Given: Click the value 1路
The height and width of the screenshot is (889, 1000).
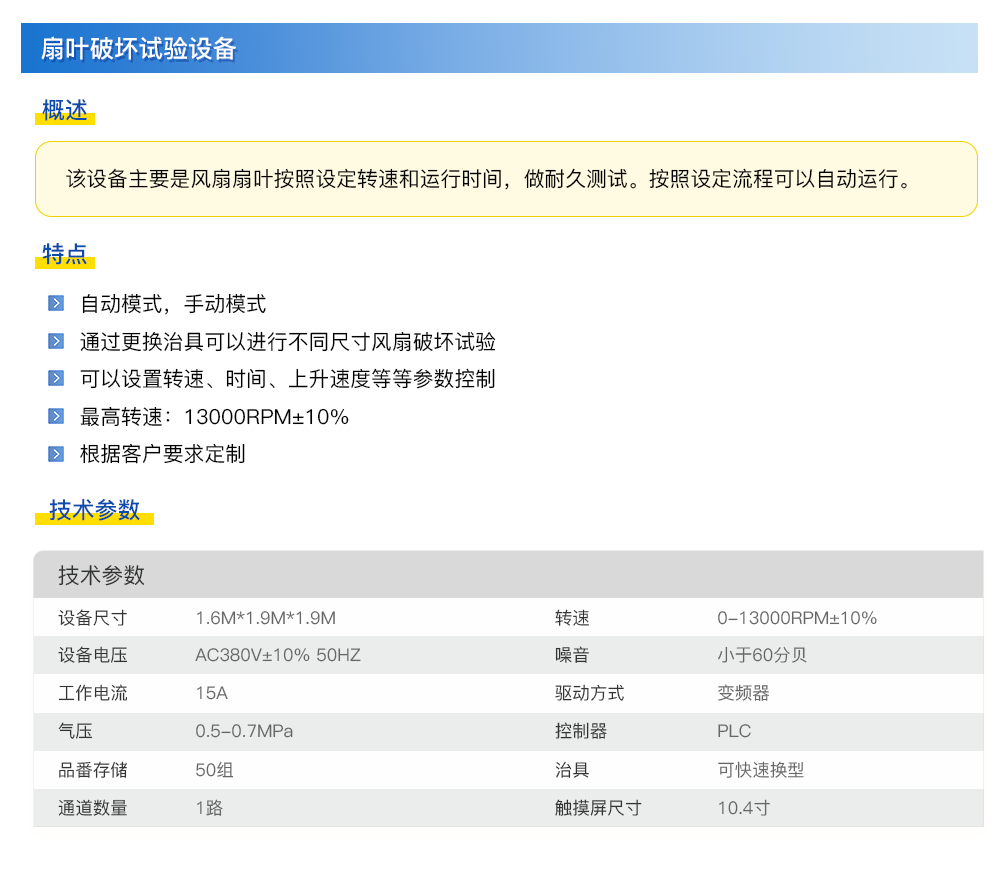Looking at the screenshot, I should click(209, 808).
